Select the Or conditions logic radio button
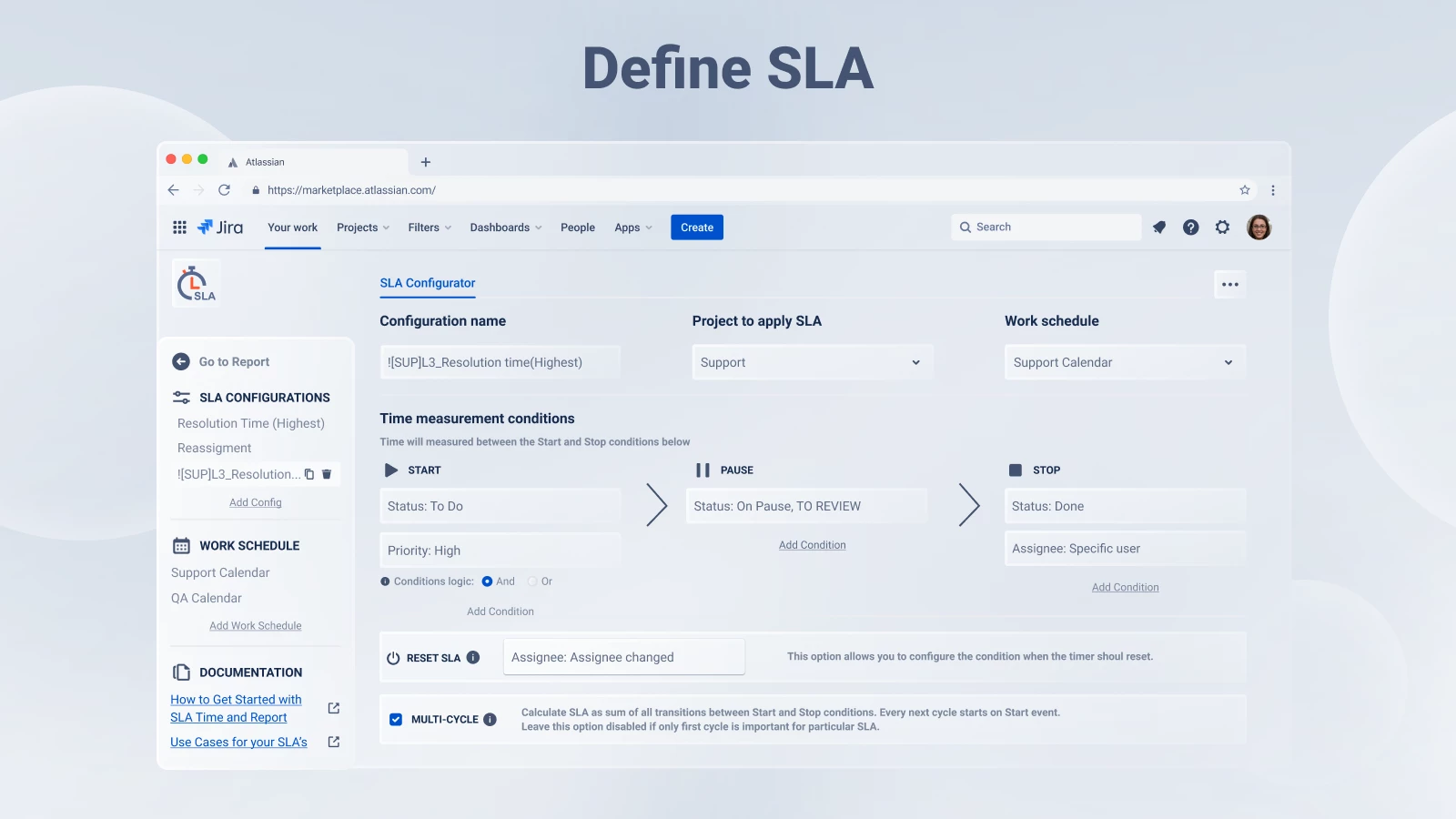The image size is (1456, 819). point(532,581)
